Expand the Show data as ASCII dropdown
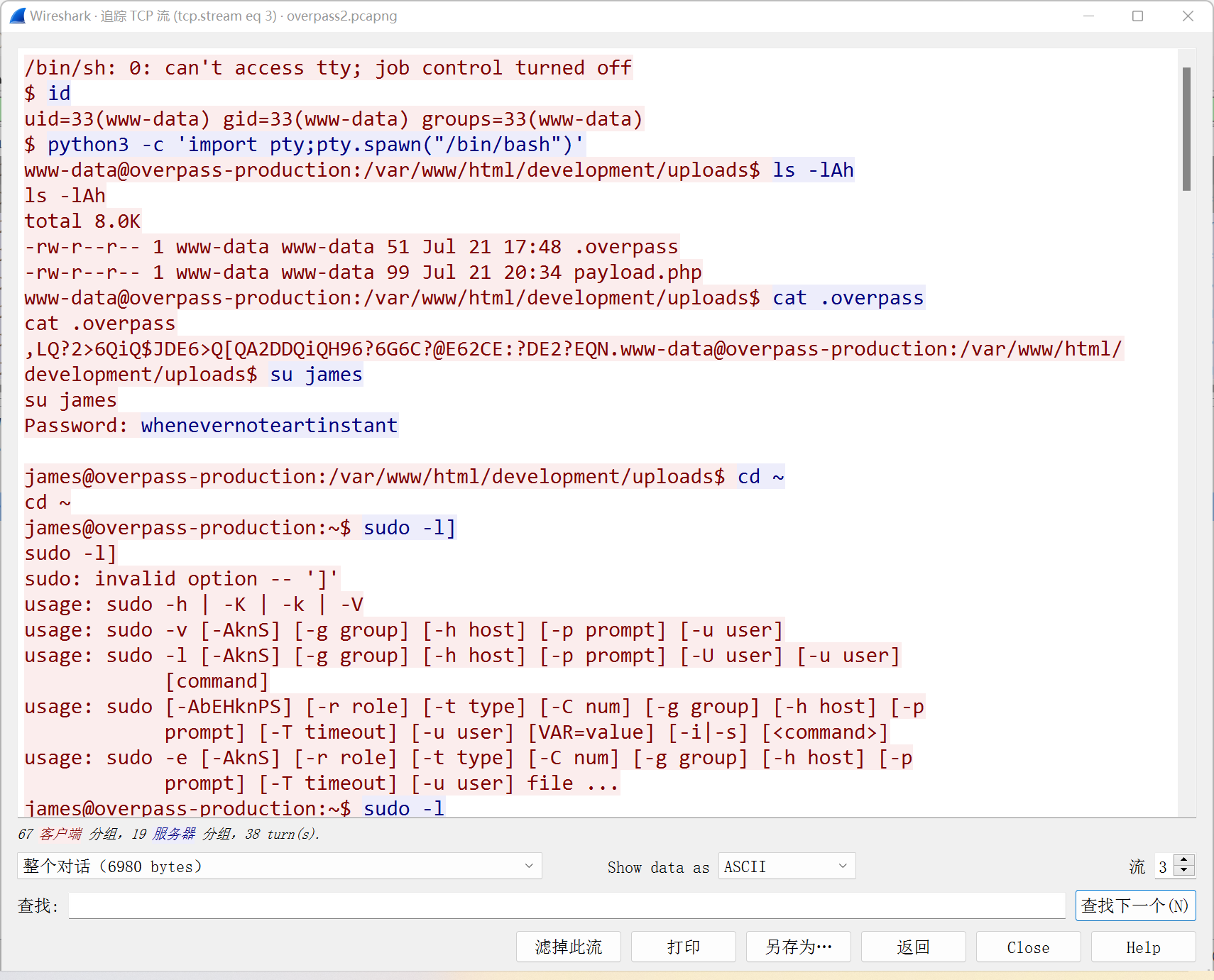1214x980 pixels. pyautogui.click(x=787, y=866)
